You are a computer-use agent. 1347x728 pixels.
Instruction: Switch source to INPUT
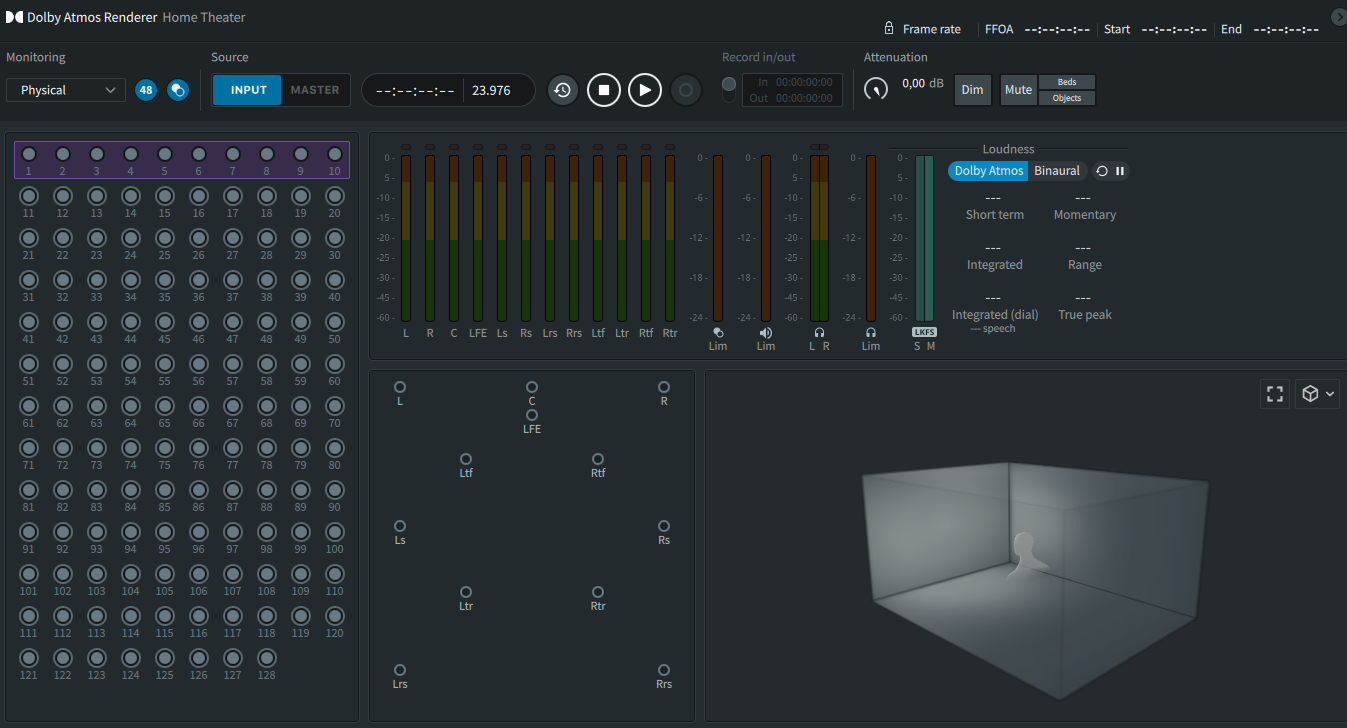248,90
